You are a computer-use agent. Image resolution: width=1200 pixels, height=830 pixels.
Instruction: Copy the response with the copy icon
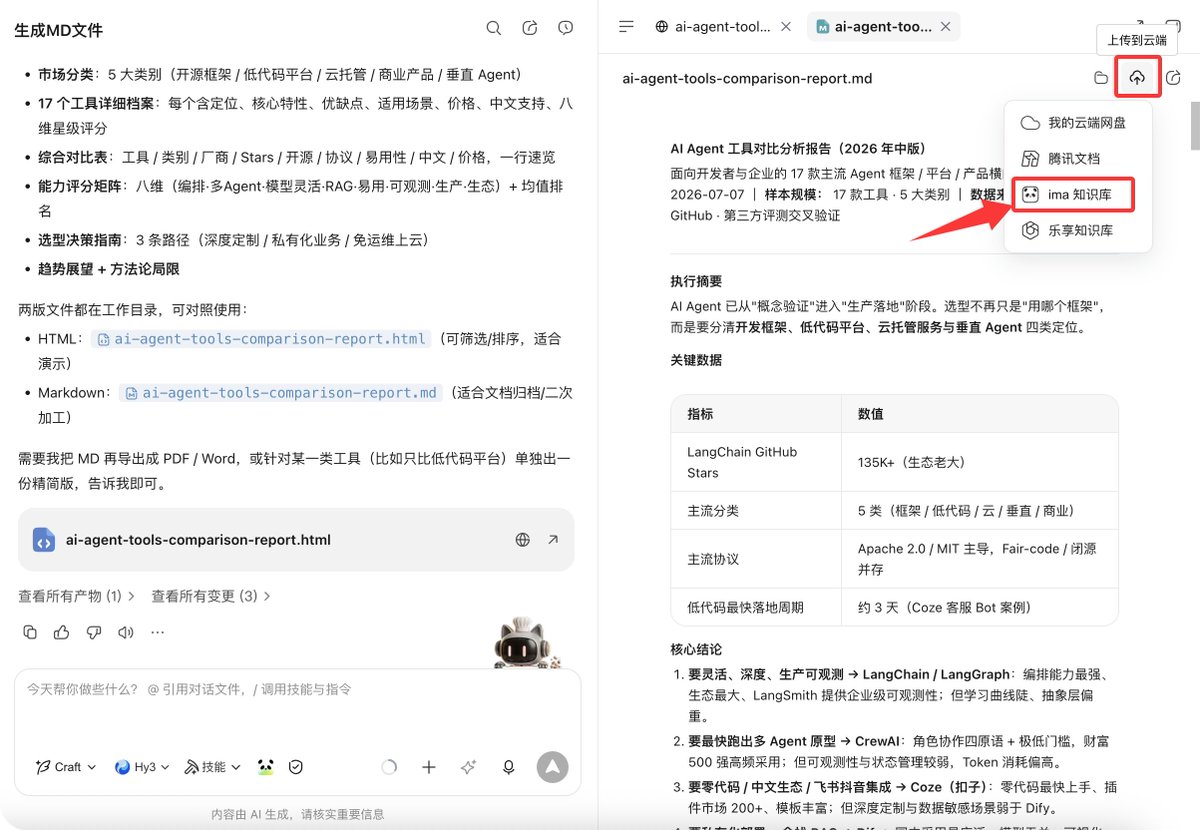point(30,632)
